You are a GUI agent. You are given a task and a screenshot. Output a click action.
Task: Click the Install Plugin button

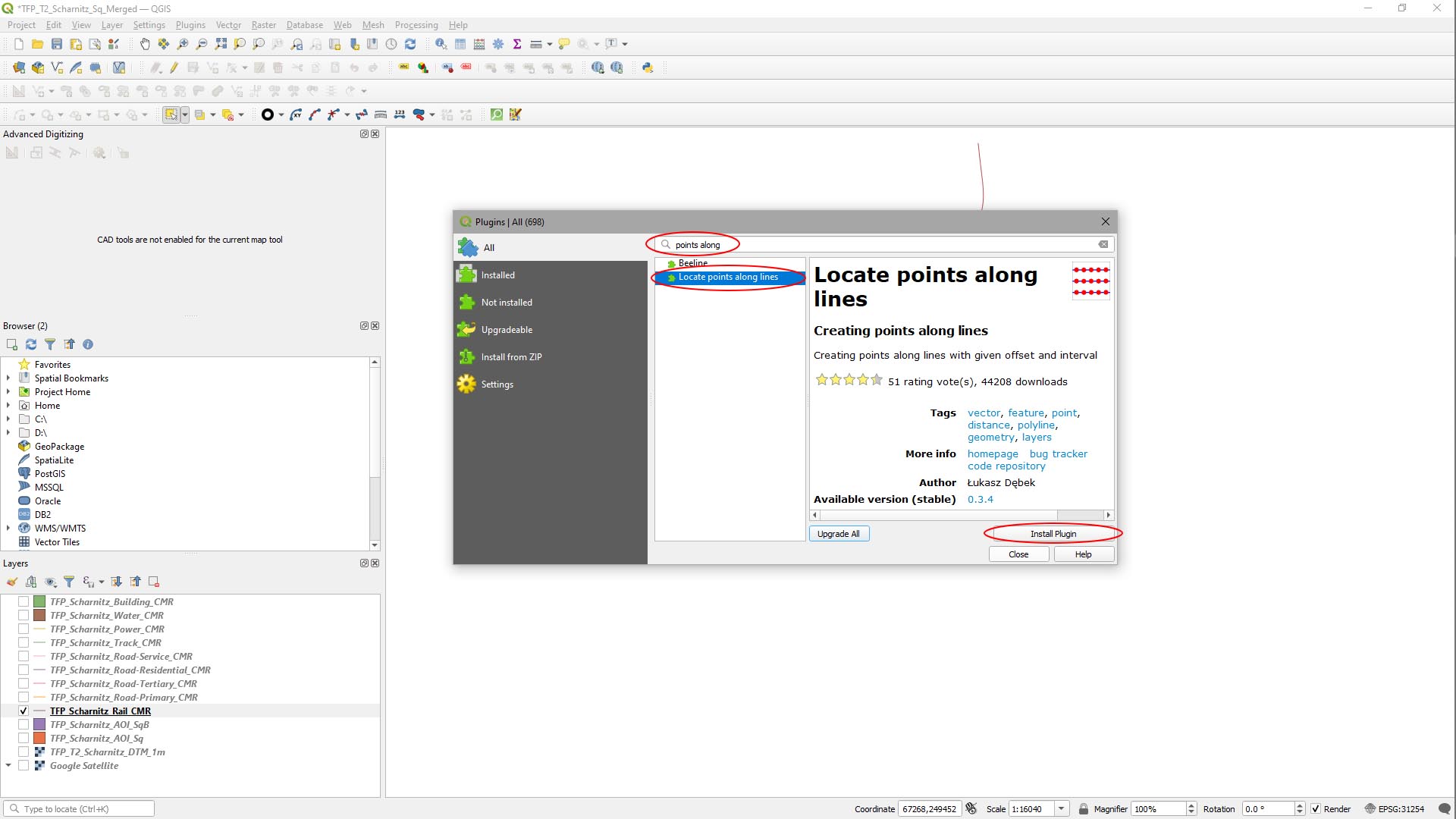click(x=1053, y=534)
